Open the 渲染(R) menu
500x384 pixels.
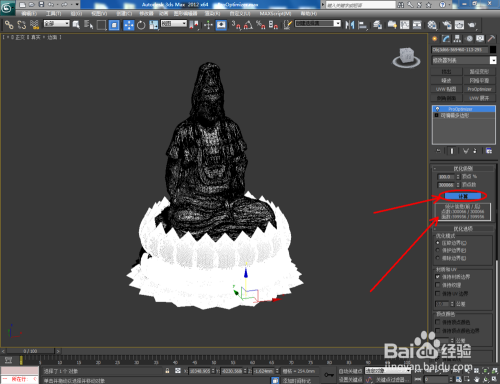tap(212, 14)
